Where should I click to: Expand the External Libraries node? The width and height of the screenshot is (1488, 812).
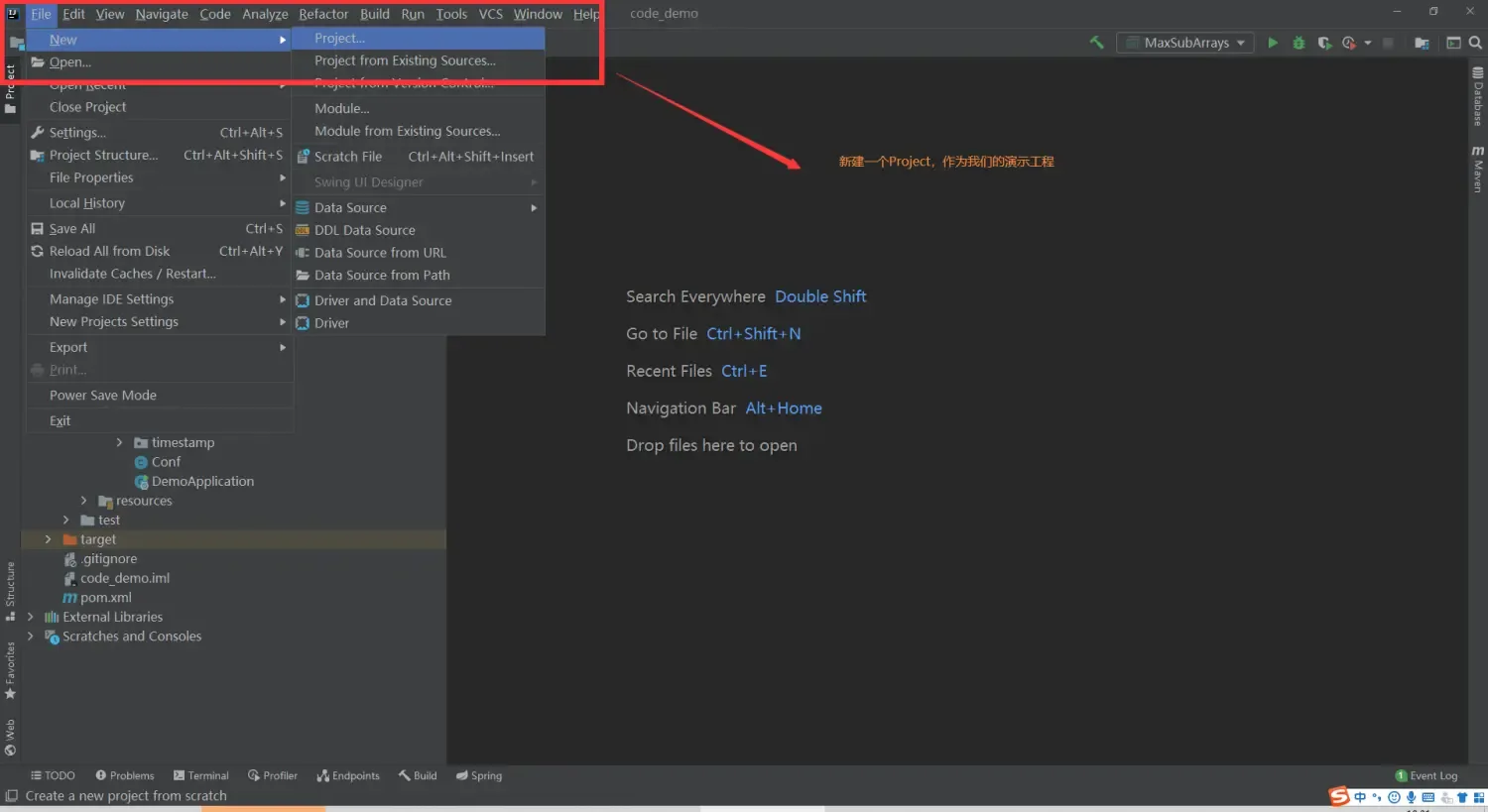(30, 617)
